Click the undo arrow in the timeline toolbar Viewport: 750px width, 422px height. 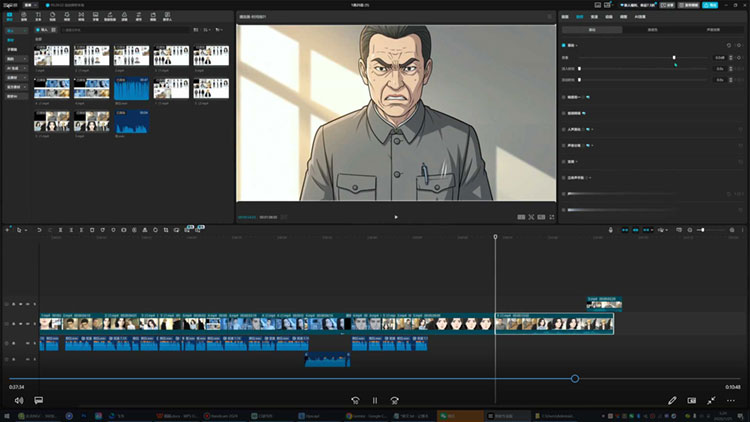[39, 230]
